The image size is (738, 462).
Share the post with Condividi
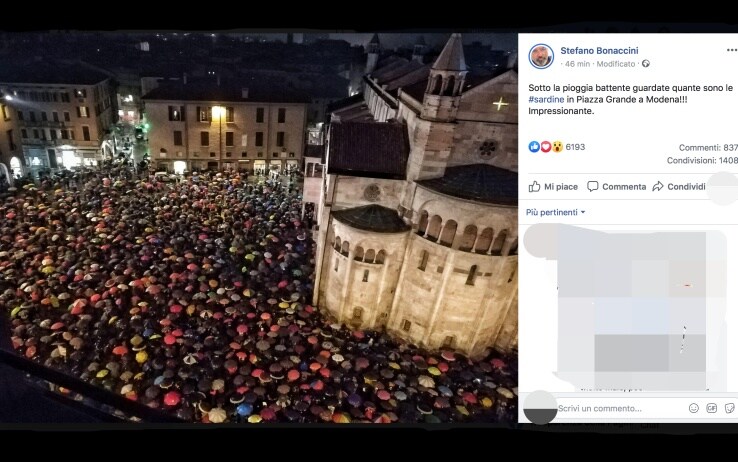[x=679, y=187]
